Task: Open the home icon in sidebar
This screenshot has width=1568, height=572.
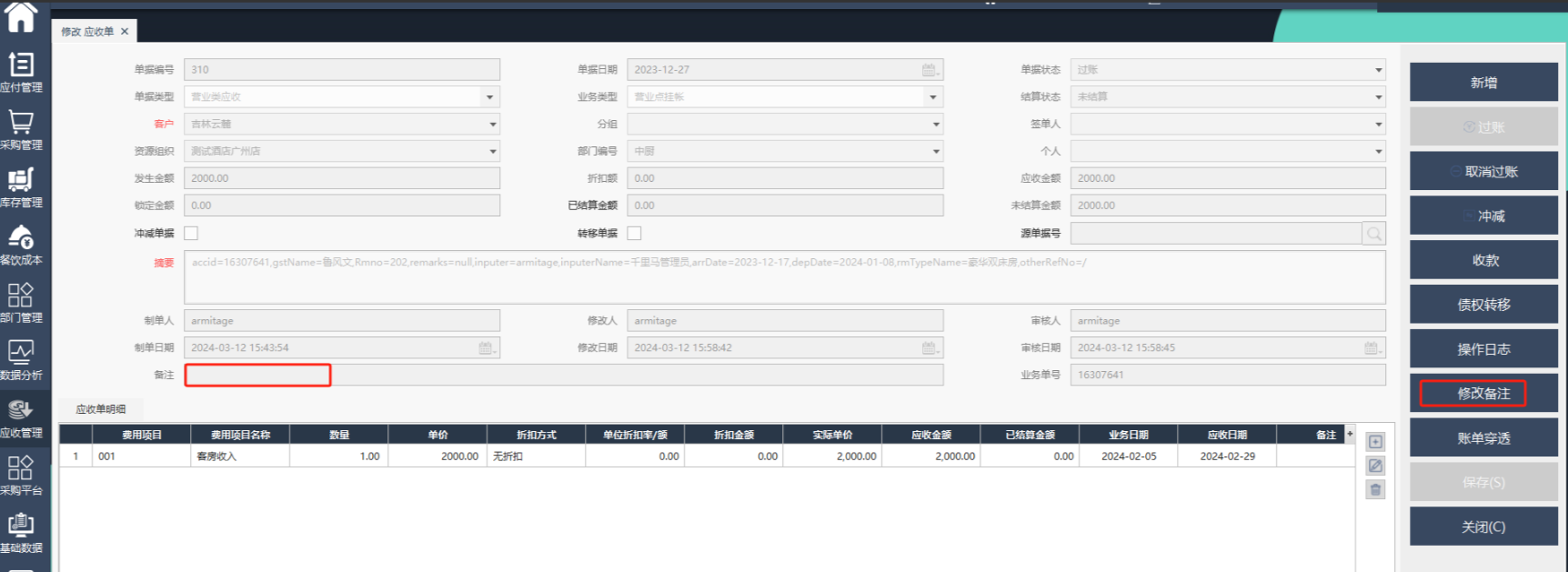Action: coord(21,16)
